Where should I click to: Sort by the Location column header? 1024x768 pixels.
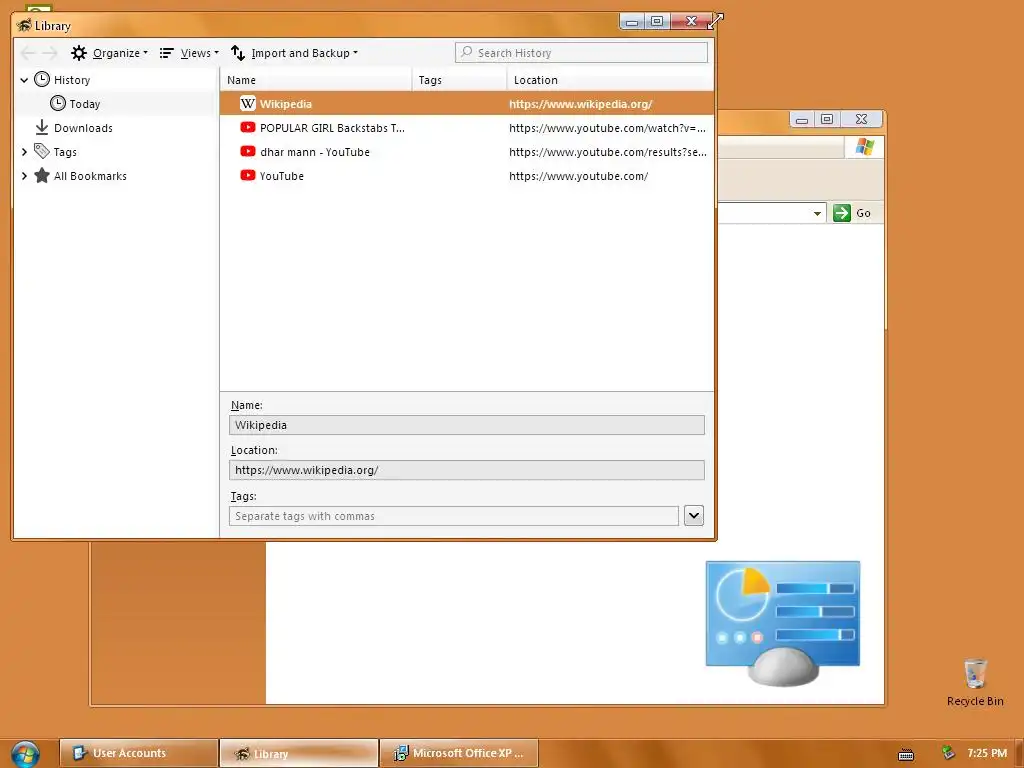pyautogui.click(x=610, y=80)
